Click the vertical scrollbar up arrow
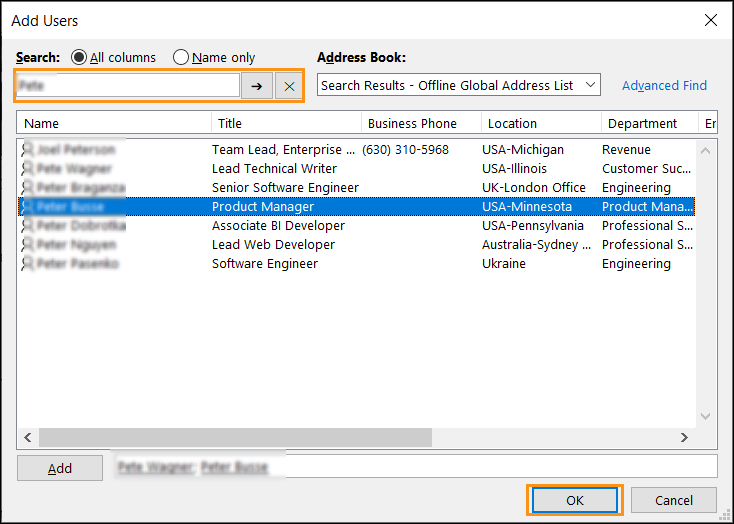734x524 pixels. point(705,150)
